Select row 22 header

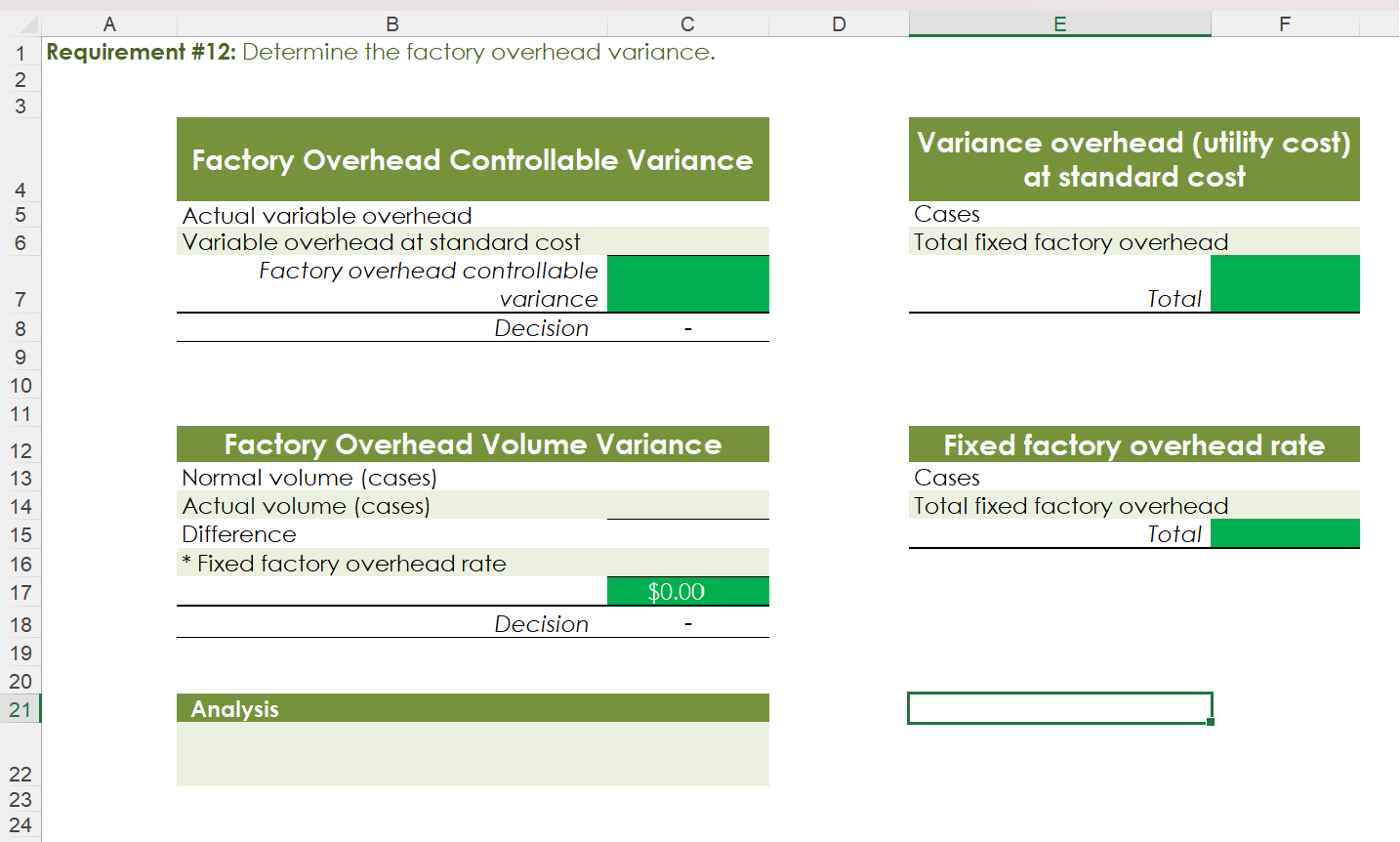[x=21, y=755]
